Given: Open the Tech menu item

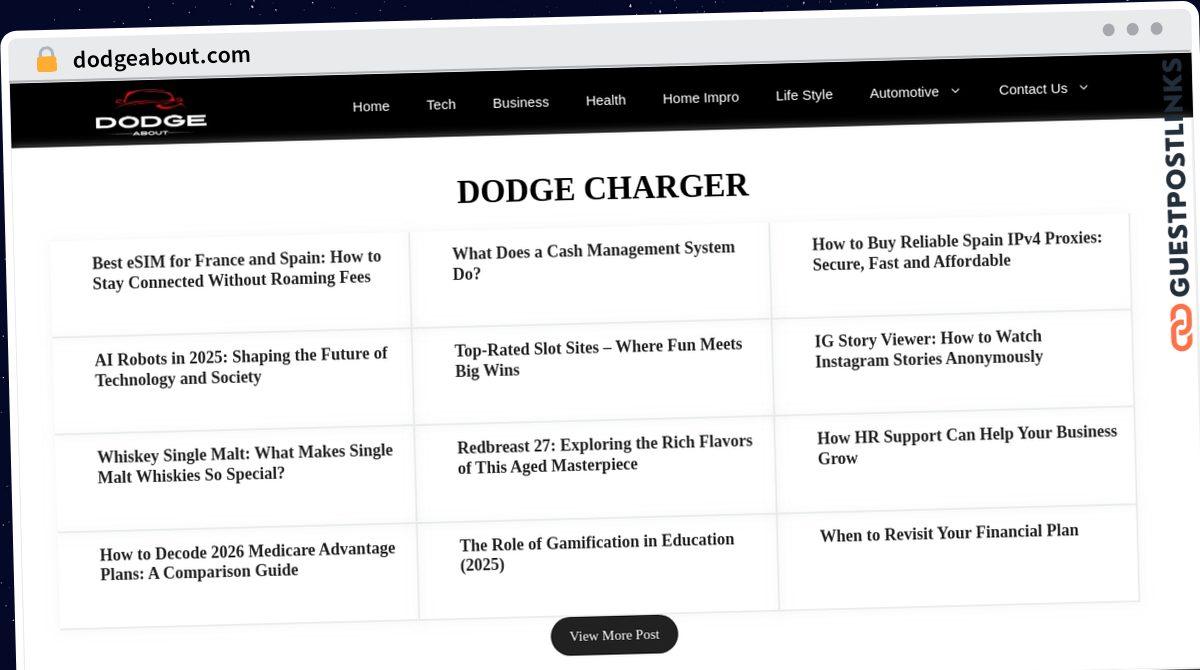Looking at the screenshot, I should [x=441, y=104].
